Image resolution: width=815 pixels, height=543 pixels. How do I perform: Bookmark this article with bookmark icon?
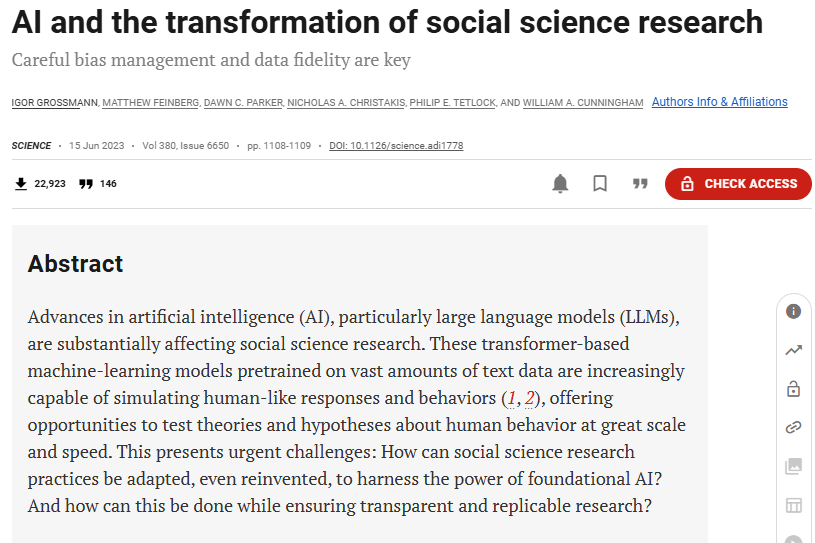600,184
